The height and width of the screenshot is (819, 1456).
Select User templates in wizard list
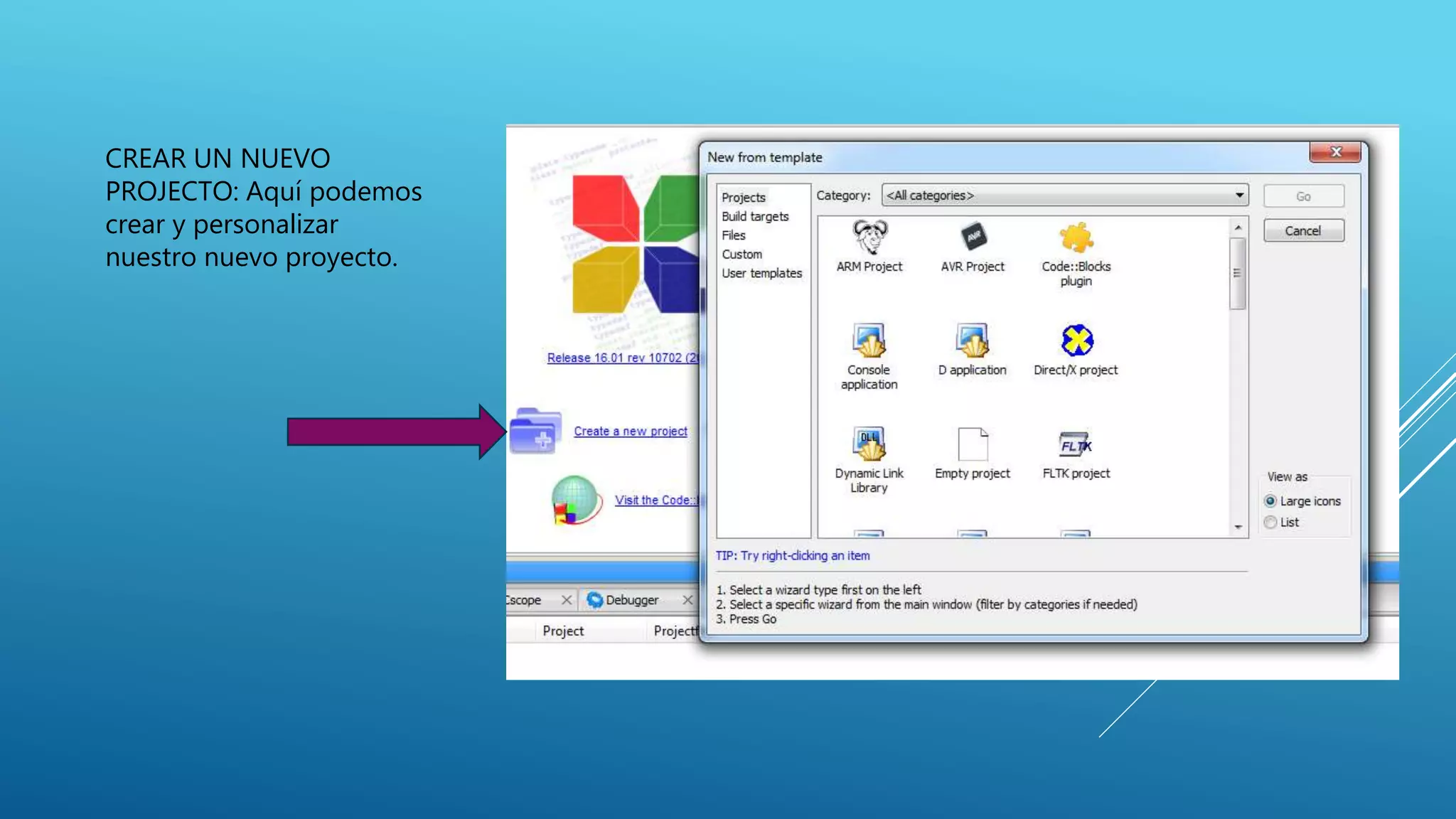coord(761,274)
